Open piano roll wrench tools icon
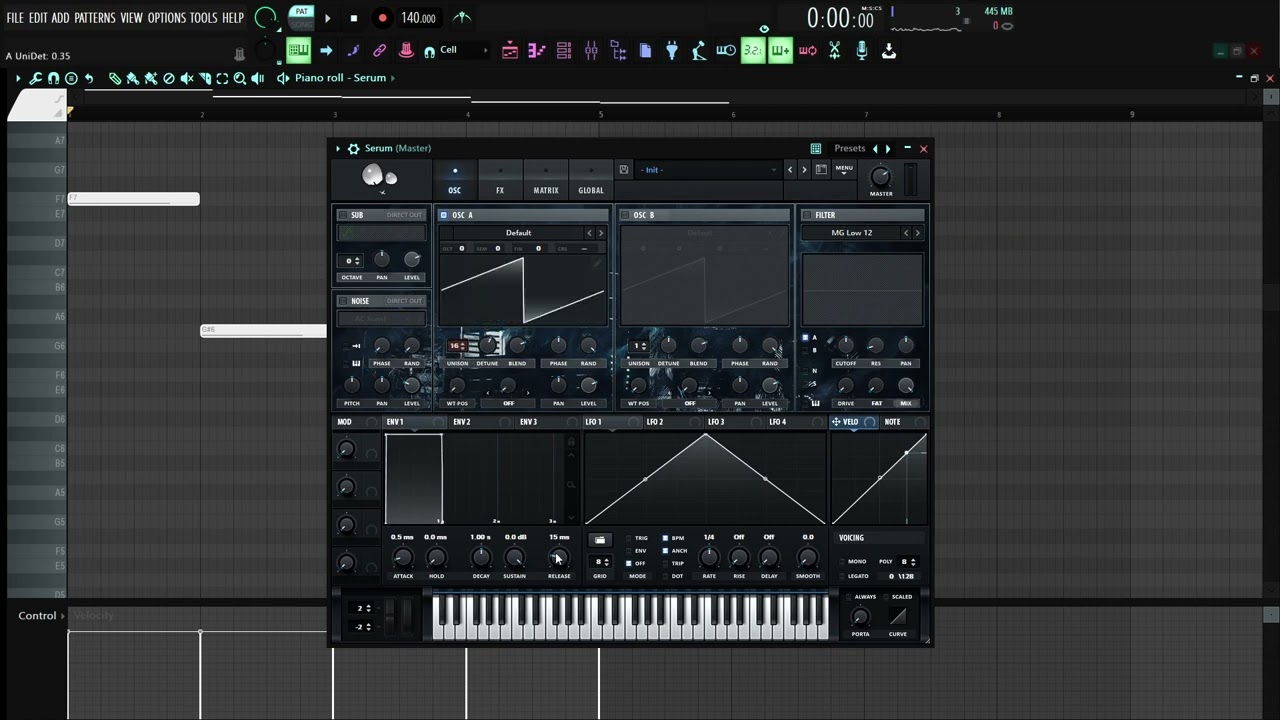This screenshot has width=1280, height=720. (35, 78)
